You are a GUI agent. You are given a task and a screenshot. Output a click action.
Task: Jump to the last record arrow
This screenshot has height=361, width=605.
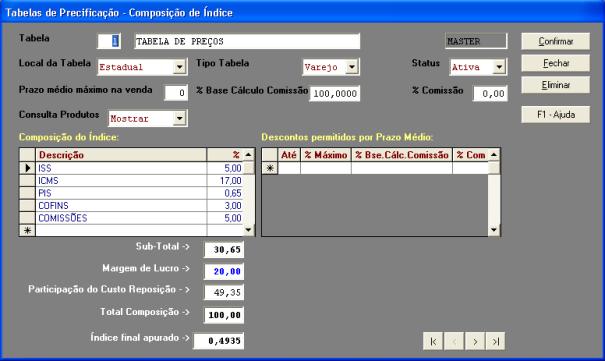coord(495,341)
